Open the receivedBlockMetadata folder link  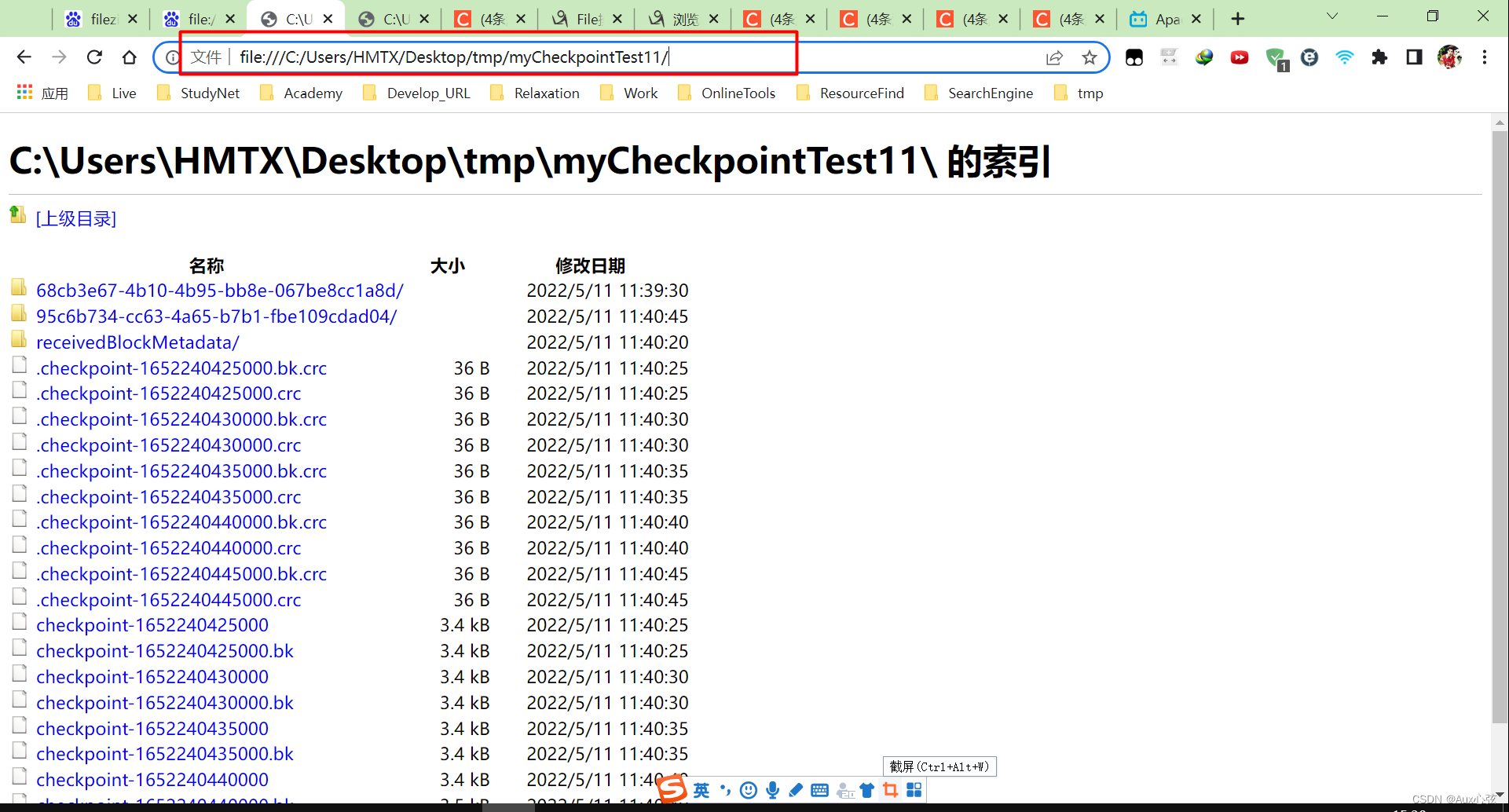pyautogui.click(x=137, y=342)
